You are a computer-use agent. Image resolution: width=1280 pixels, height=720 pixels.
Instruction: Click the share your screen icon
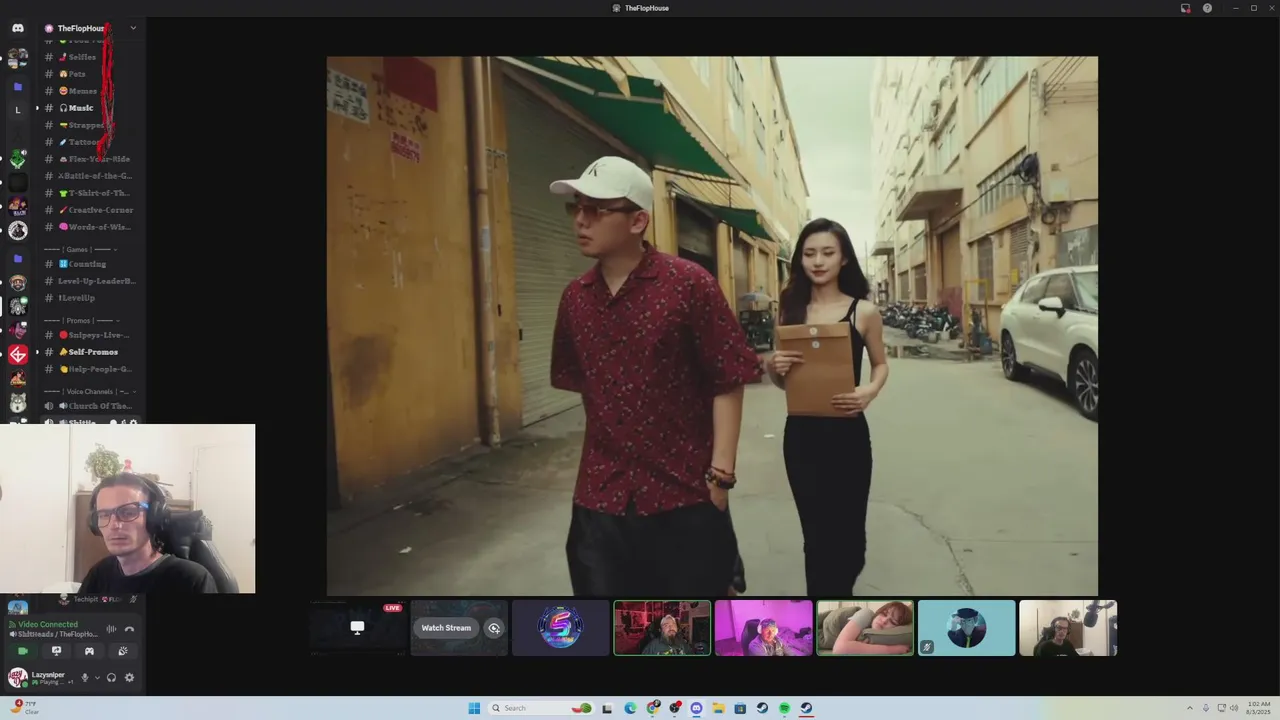tap(56, 651)
